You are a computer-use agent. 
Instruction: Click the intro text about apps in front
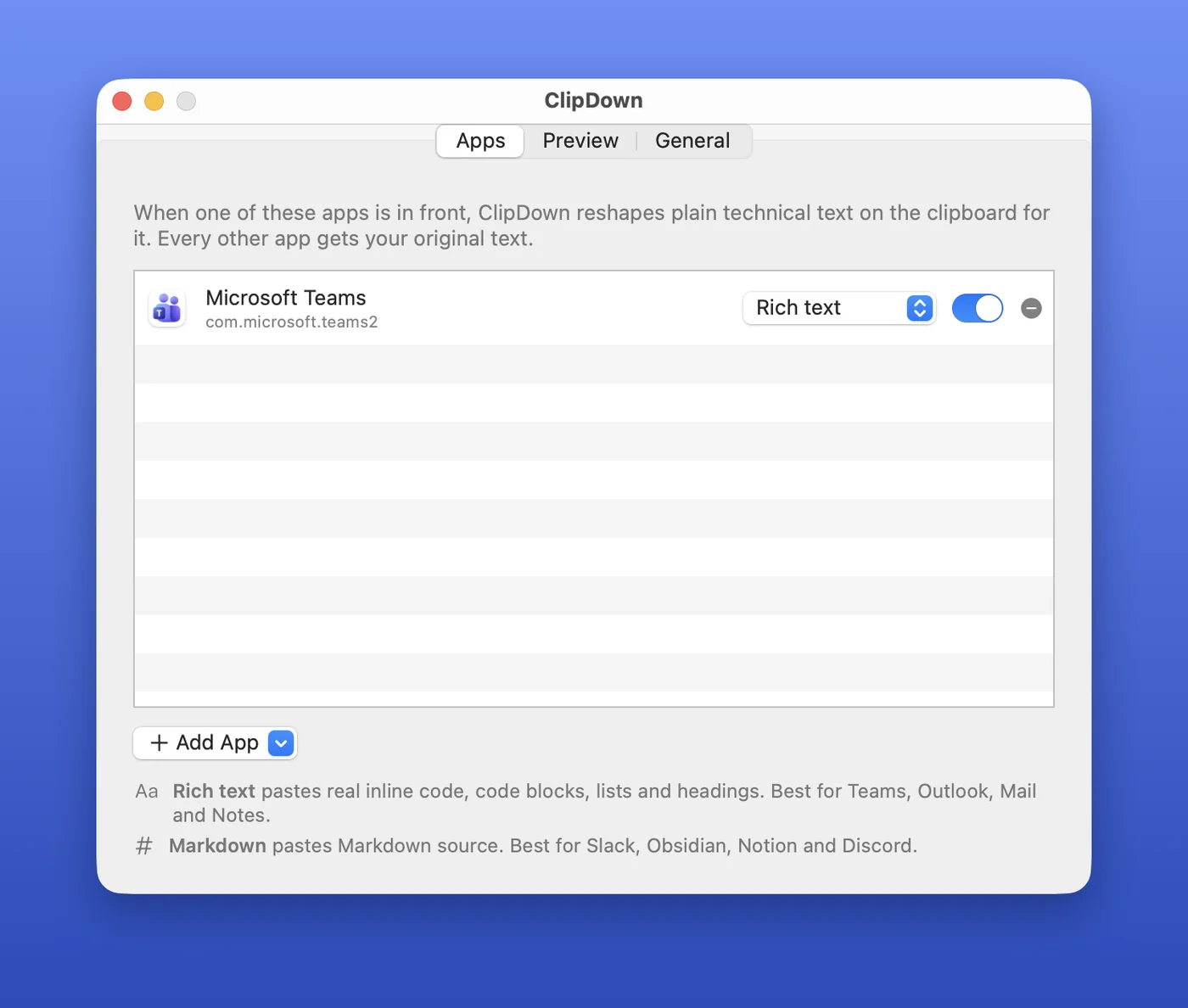(x=591, y=226)
